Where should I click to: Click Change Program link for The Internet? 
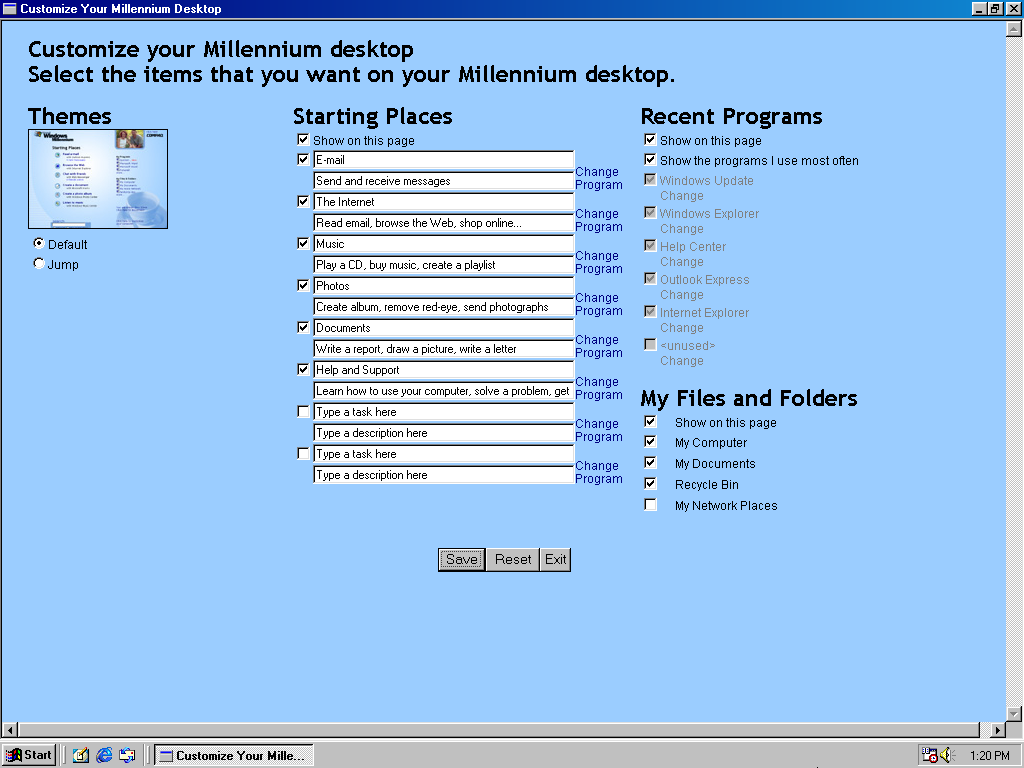pos(599,220)
